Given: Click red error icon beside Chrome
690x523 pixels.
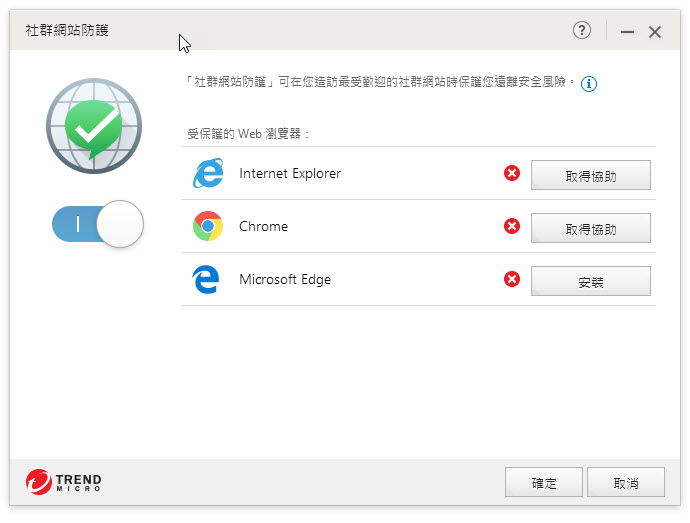Looking at the screenshot, I should pos(512,227).
